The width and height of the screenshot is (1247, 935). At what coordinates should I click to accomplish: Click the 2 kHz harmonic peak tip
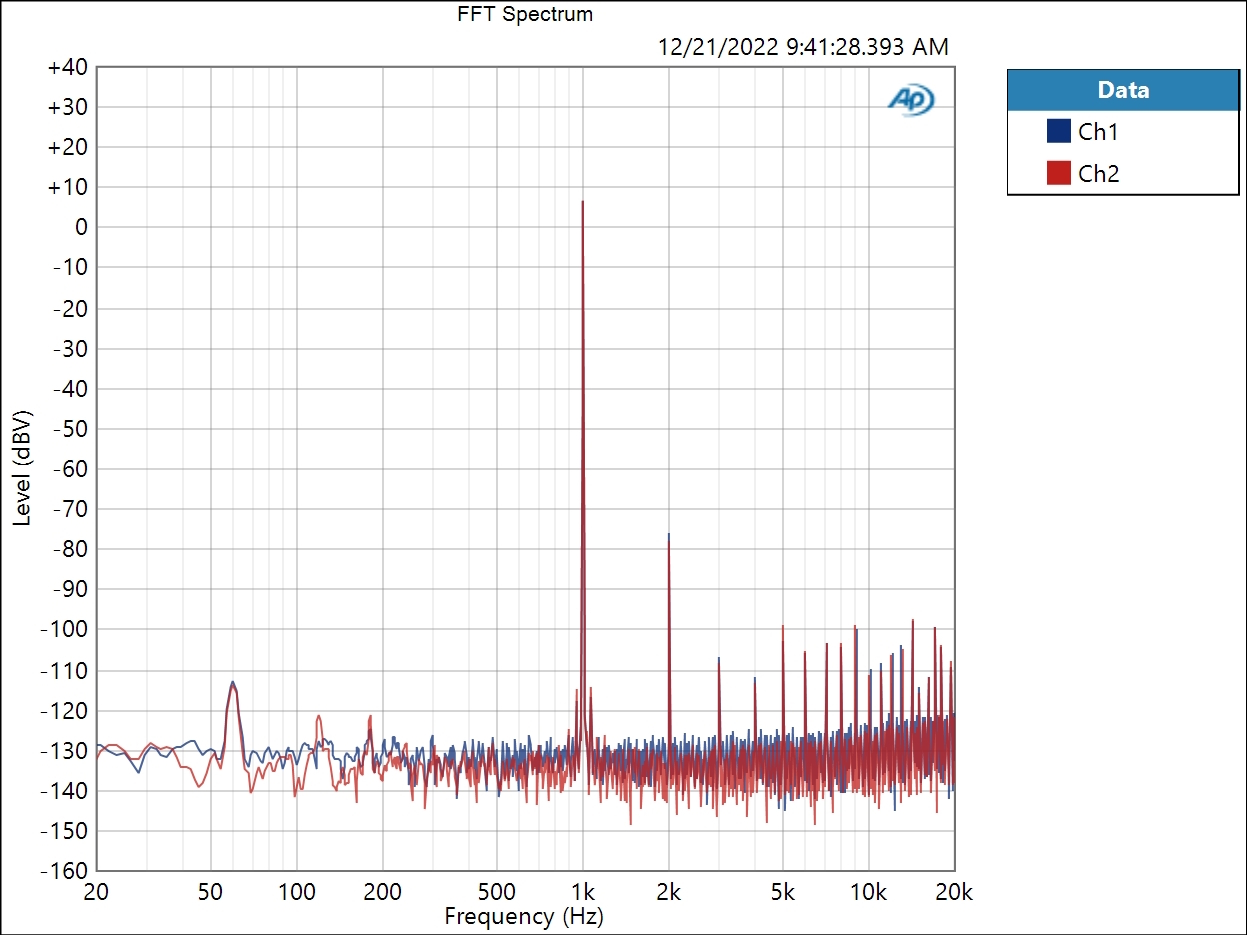[669, 535]
